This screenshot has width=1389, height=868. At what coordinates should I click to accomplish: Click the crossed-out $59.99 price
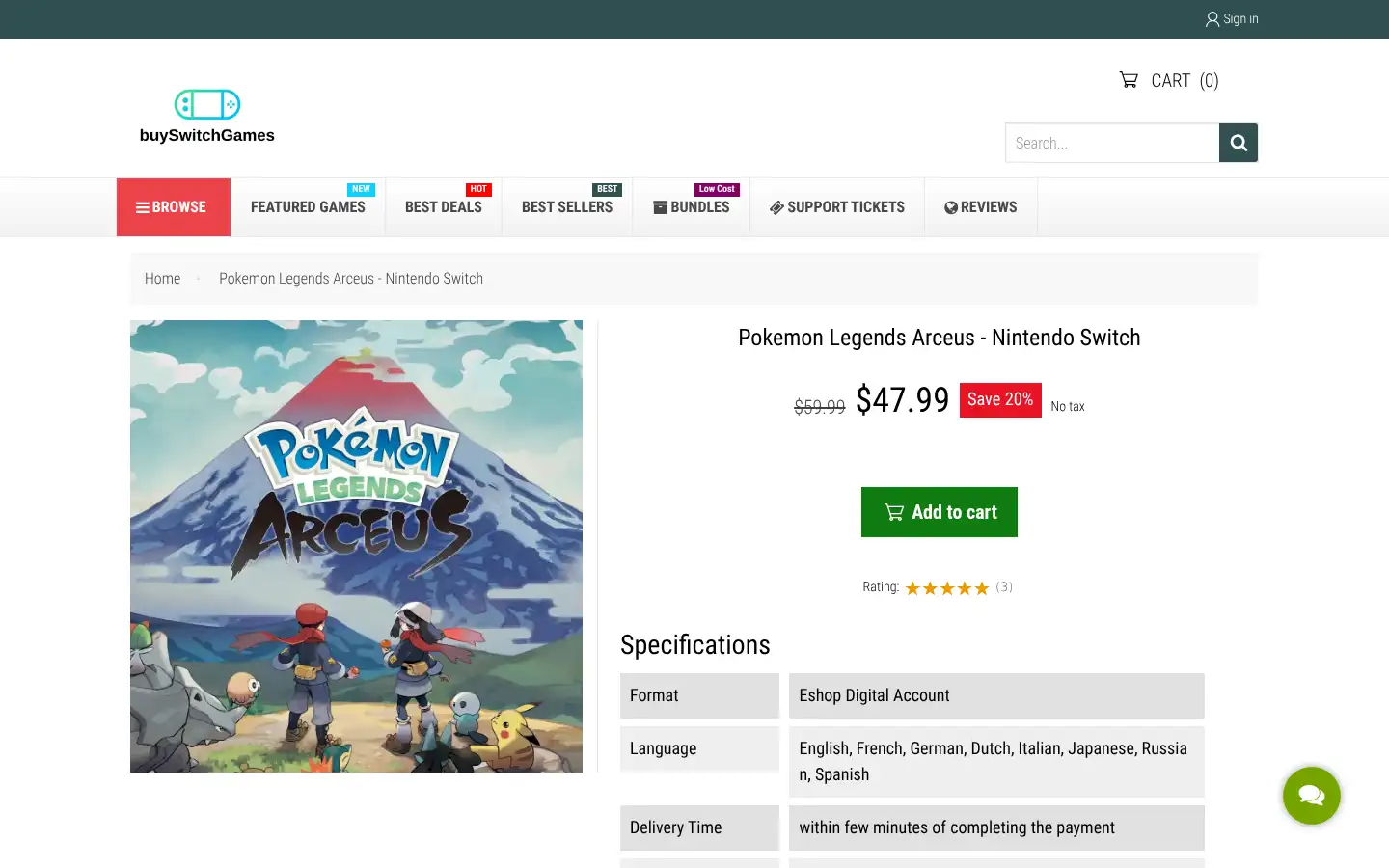pyautogui.click(x=819, y=407)
